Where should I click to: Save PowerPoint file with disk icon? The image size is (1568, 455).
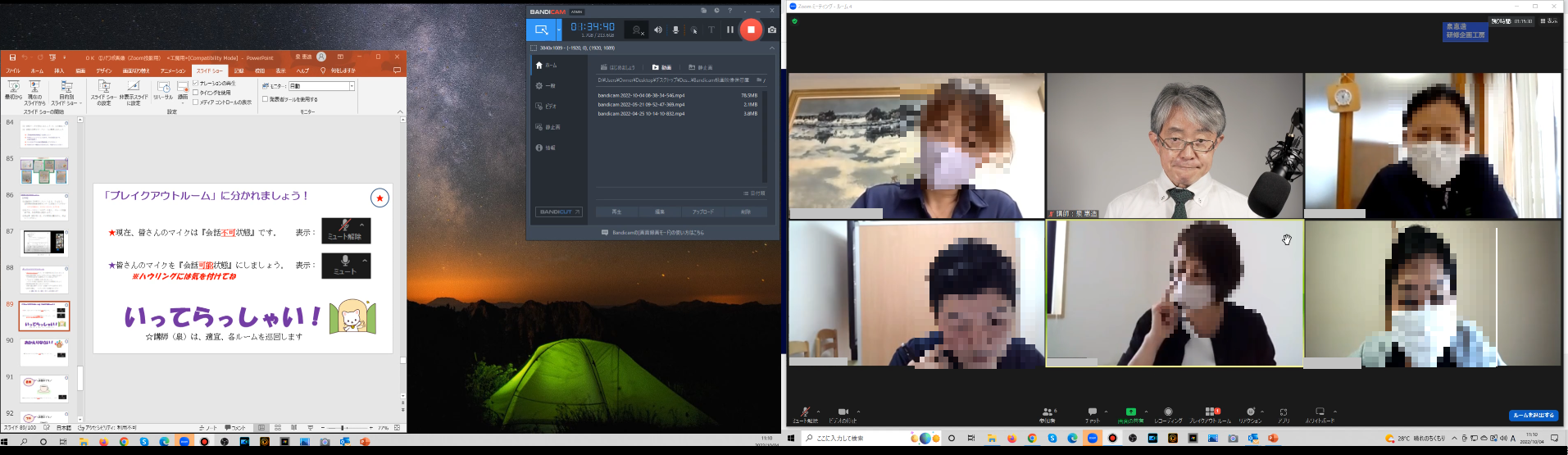(x=12, y=57)
